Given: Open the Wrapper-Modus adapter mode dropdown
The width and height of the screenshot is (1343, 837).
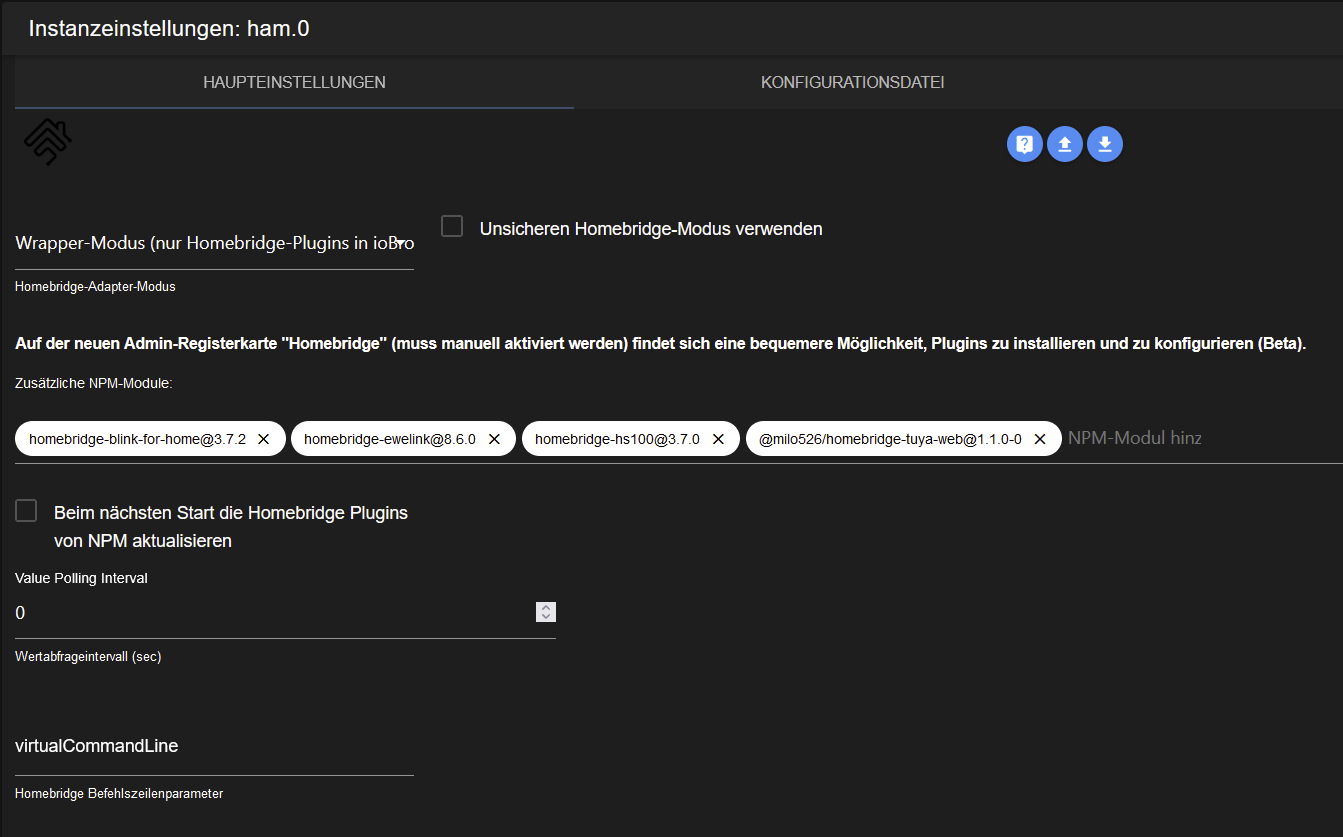Looking at the screenshot, I should 214,243.
